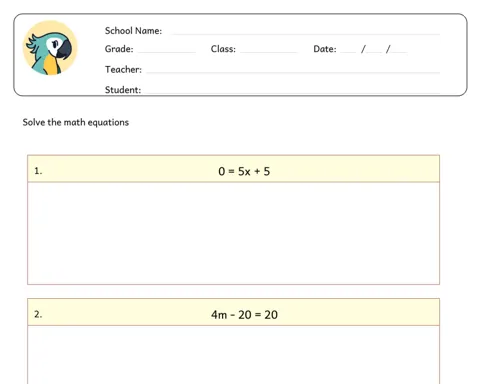
Task: Click the 'Solve the math equations' instruction
Action: [x=76, y=122]
